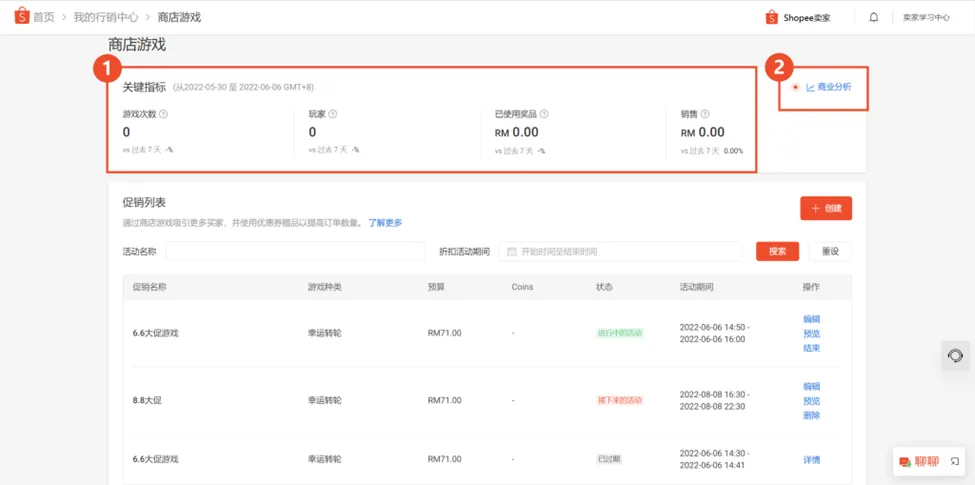
Task: Click 预览 for the running 6.6大促游戏
Action: [x=811, y=334]
